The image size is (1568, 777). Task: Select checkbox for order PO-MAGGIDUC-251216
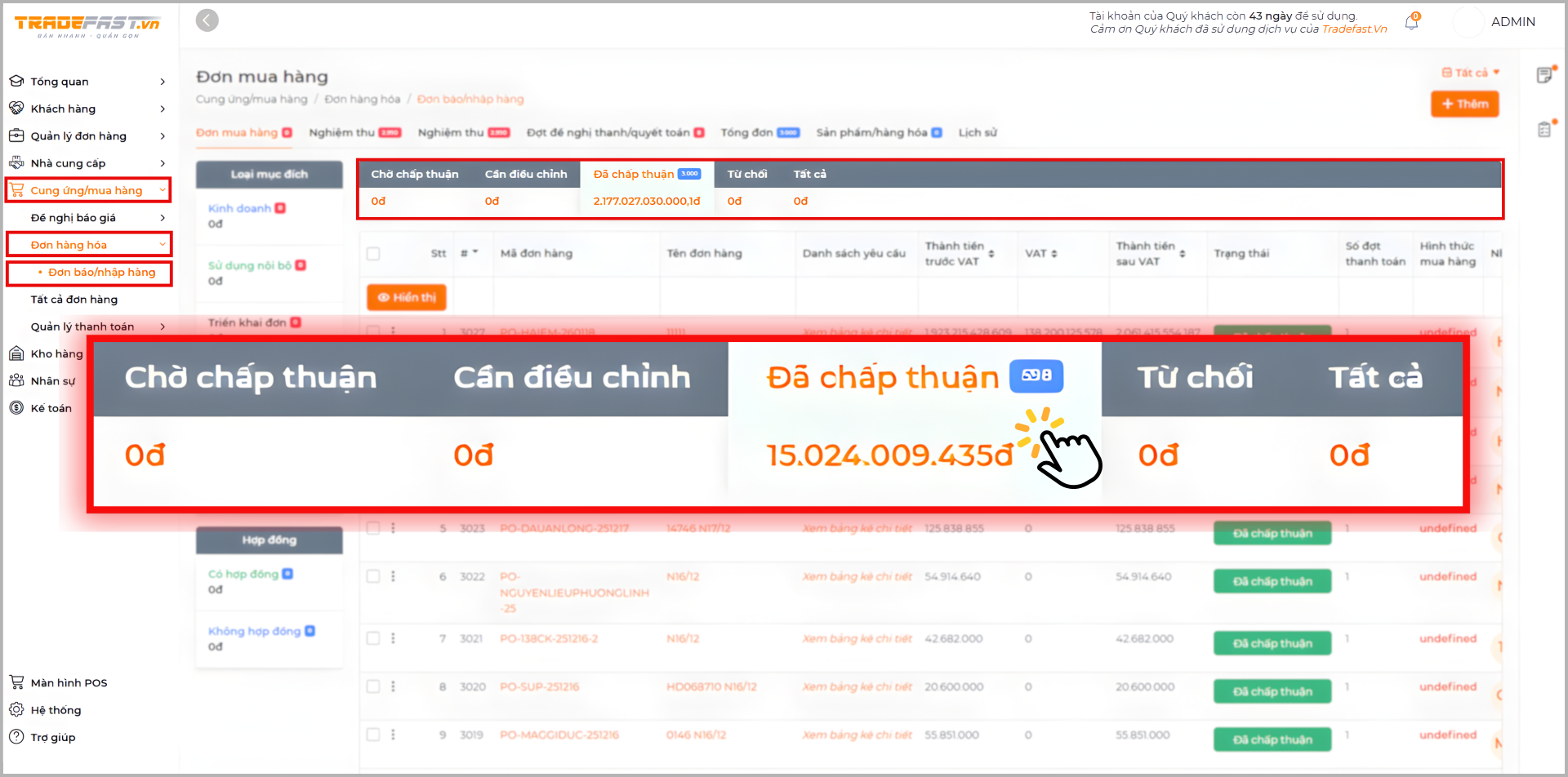click(x=373, y=735)
